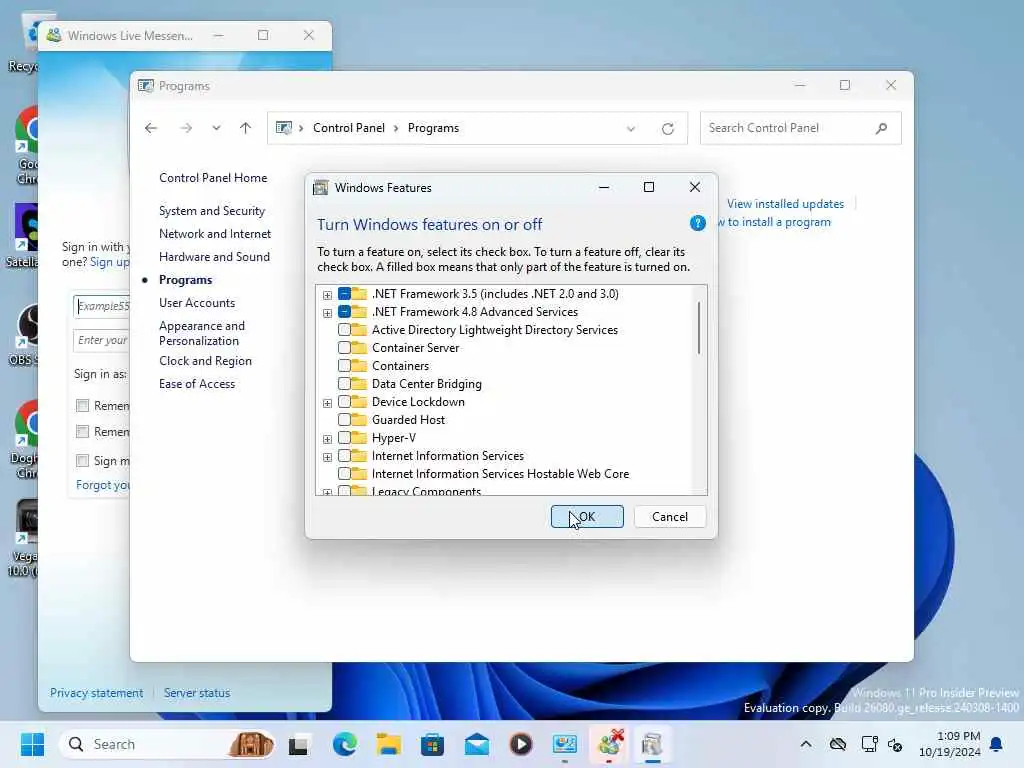Screen dimensions: 1024x768
Task: Enable the Container Server feature
Action: (344, 348)
